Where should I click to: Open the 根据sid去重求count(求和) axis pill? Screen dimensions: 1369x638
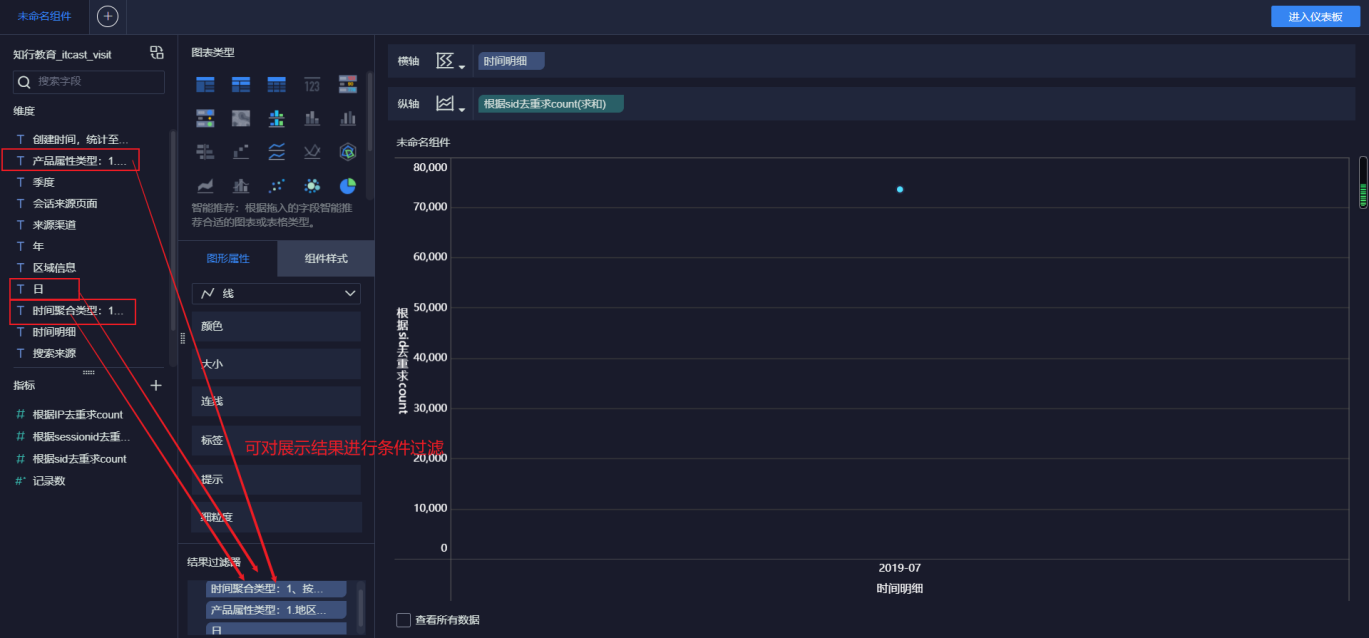pyautogui.click(x=551, y=103)
